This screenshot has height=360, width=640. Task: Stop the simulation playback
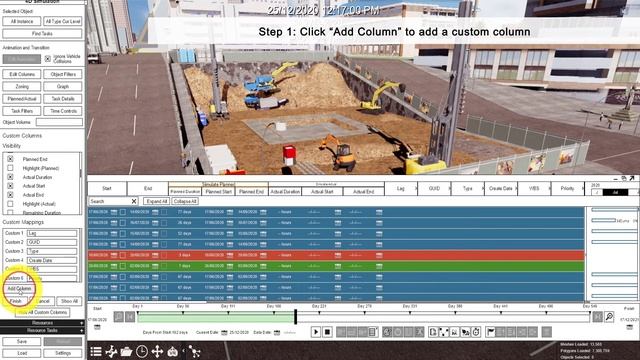(x=327, y=332)
